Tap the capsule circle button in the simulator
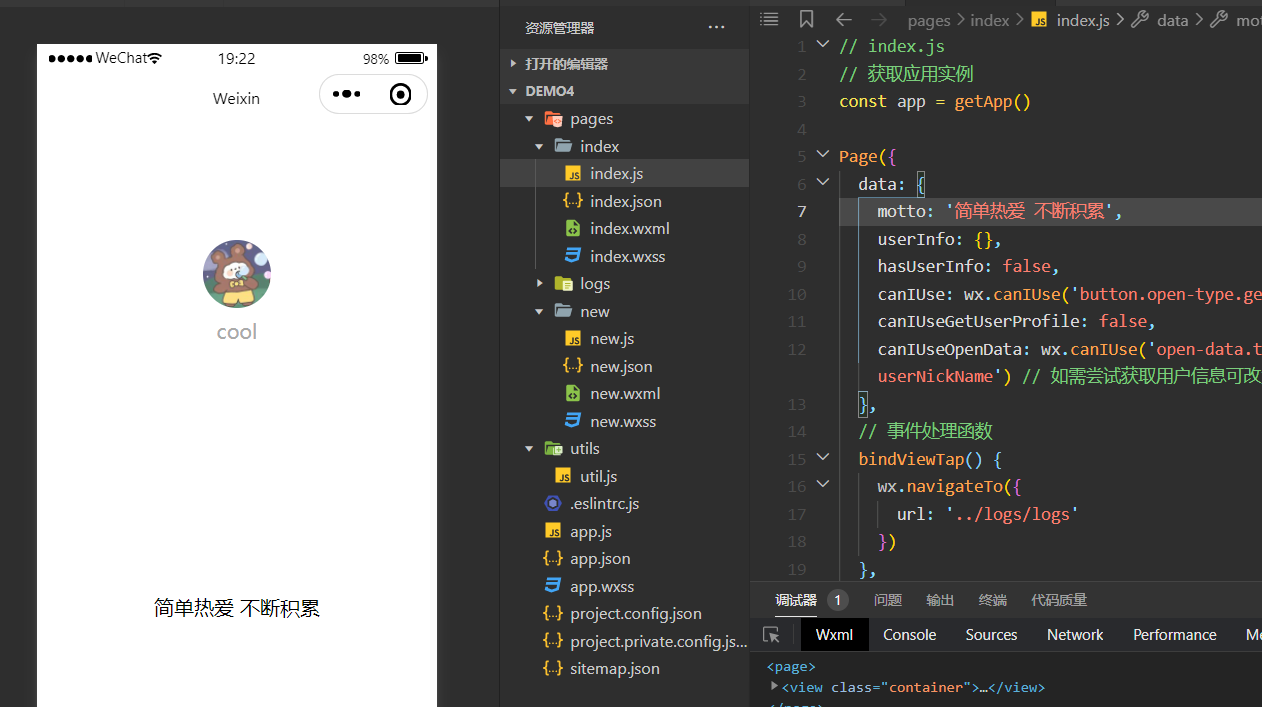The image size is (1262, 707). [400, 93]
